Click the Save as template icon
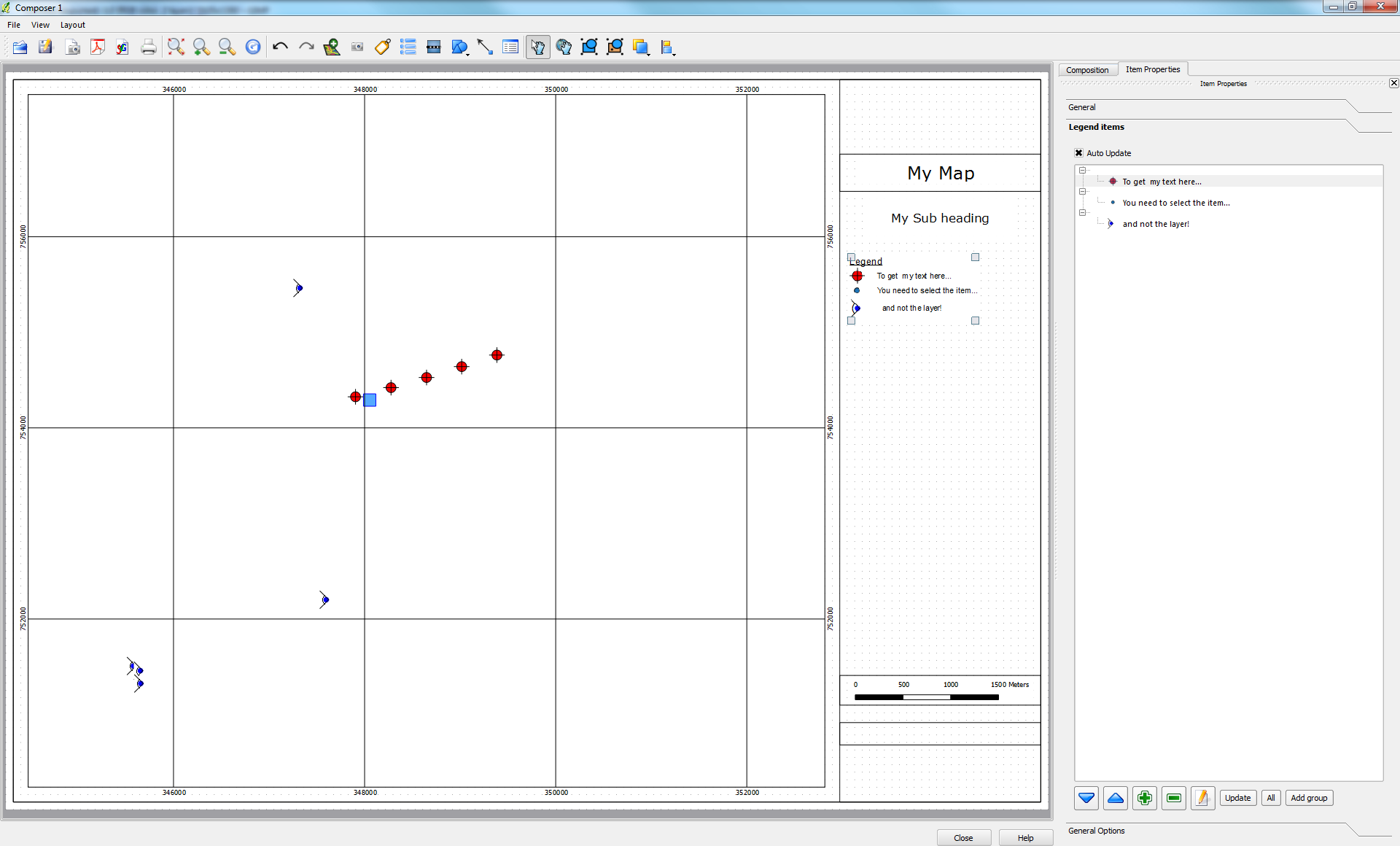The image size is (1400, 846). coord(45,47)
